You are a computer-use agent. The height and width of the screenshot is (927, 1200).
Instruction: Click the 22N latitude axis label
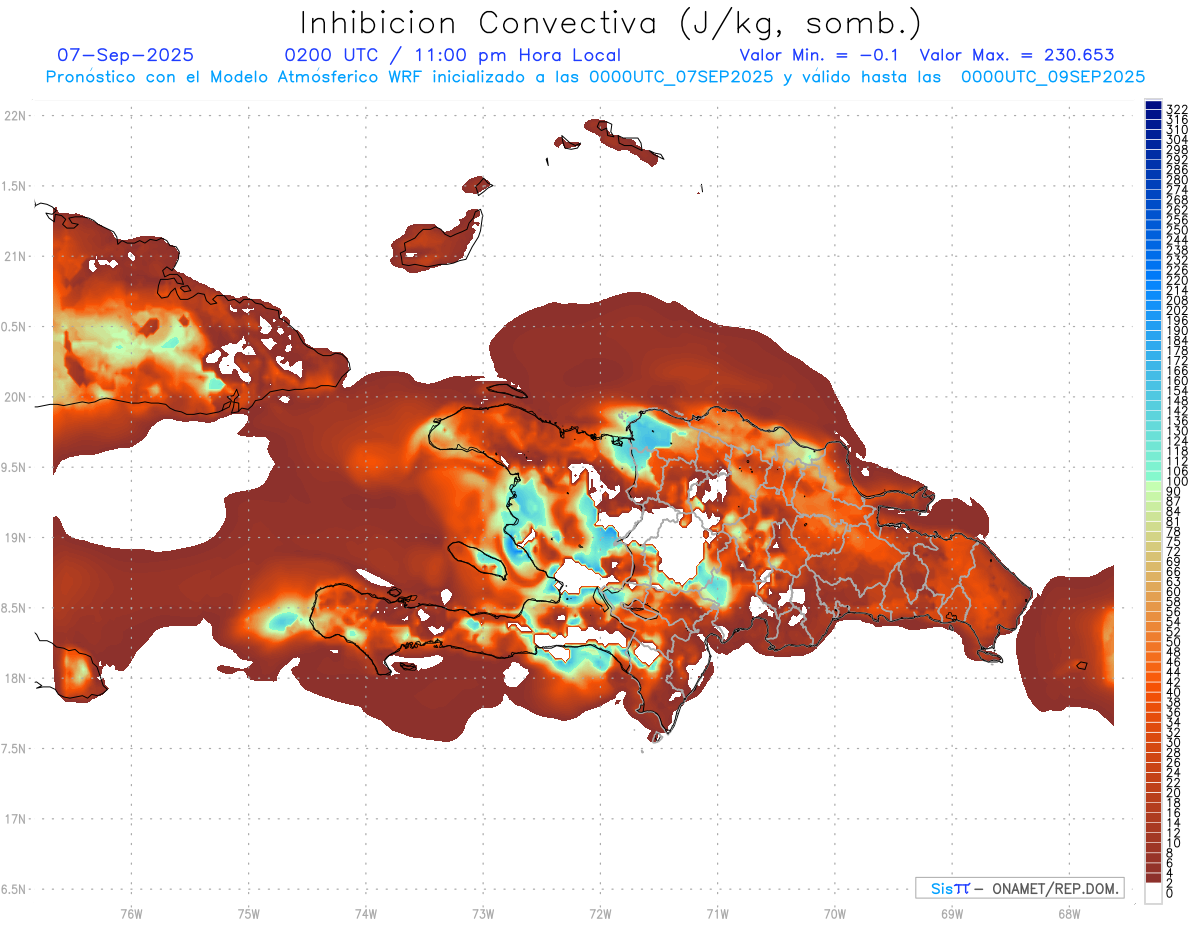[14, 116]
